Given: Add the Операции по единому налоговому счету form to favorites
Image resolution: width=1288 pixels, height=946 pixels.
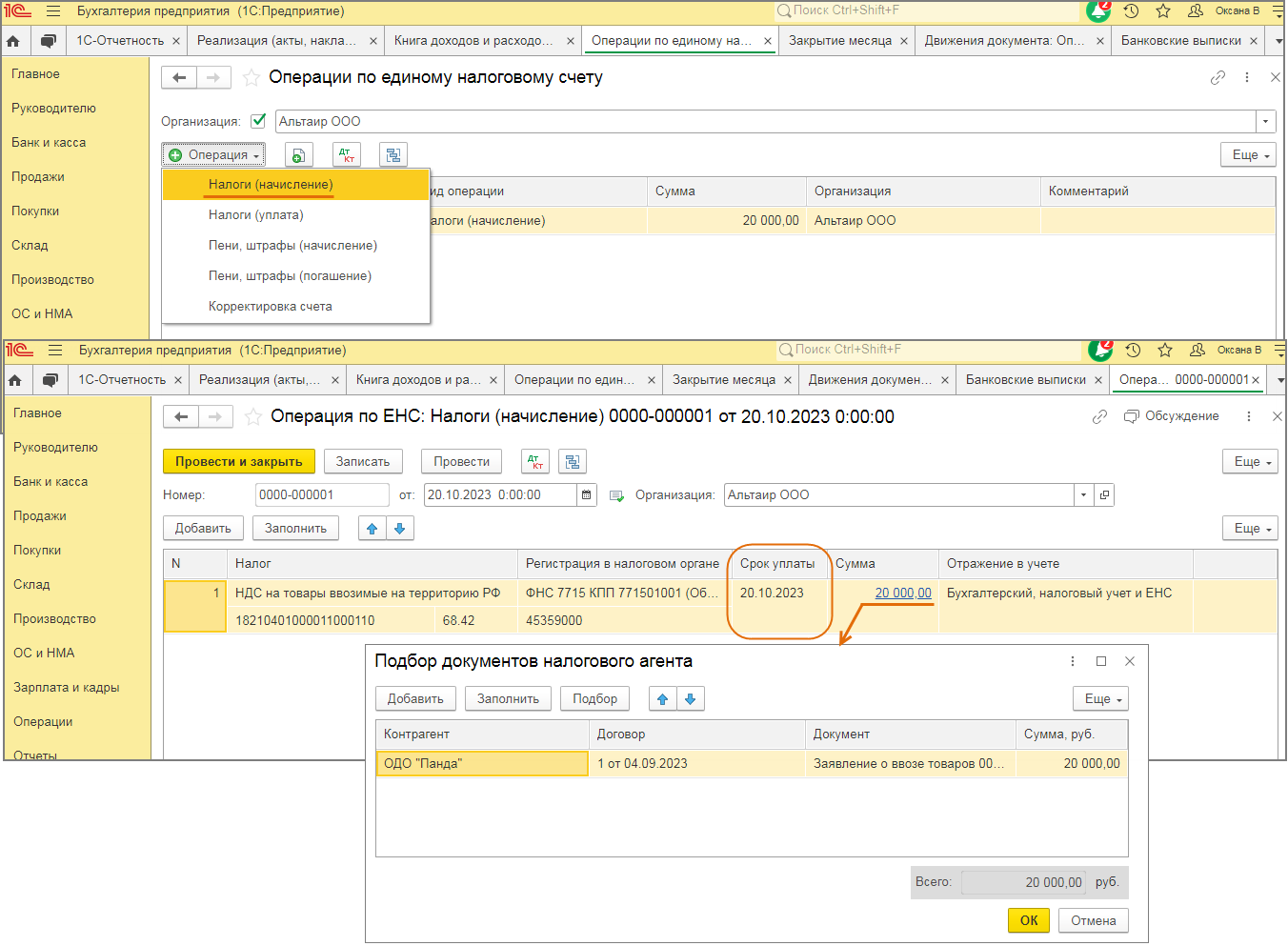Looking at the screenshot, I should tap(252, 77).
